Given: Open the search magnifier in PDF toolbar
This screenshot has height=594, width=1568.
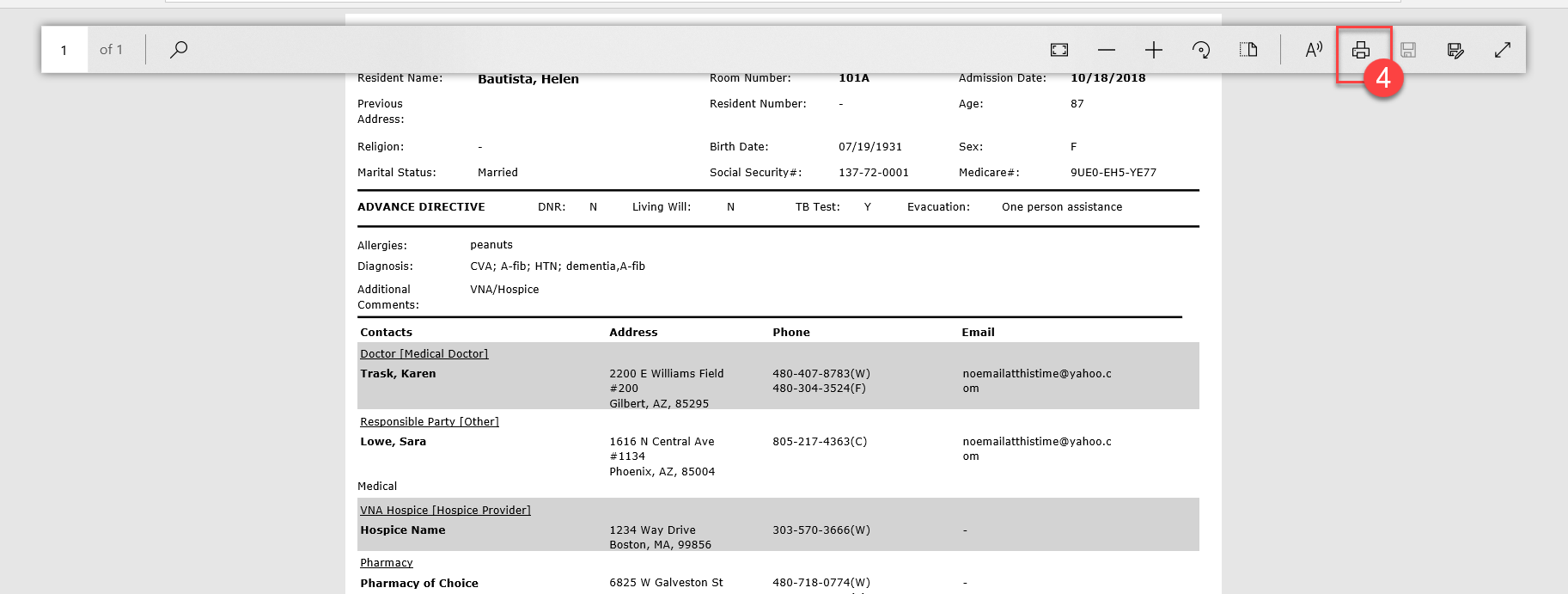Looking at the screenshot, I should tap(179, 50).
